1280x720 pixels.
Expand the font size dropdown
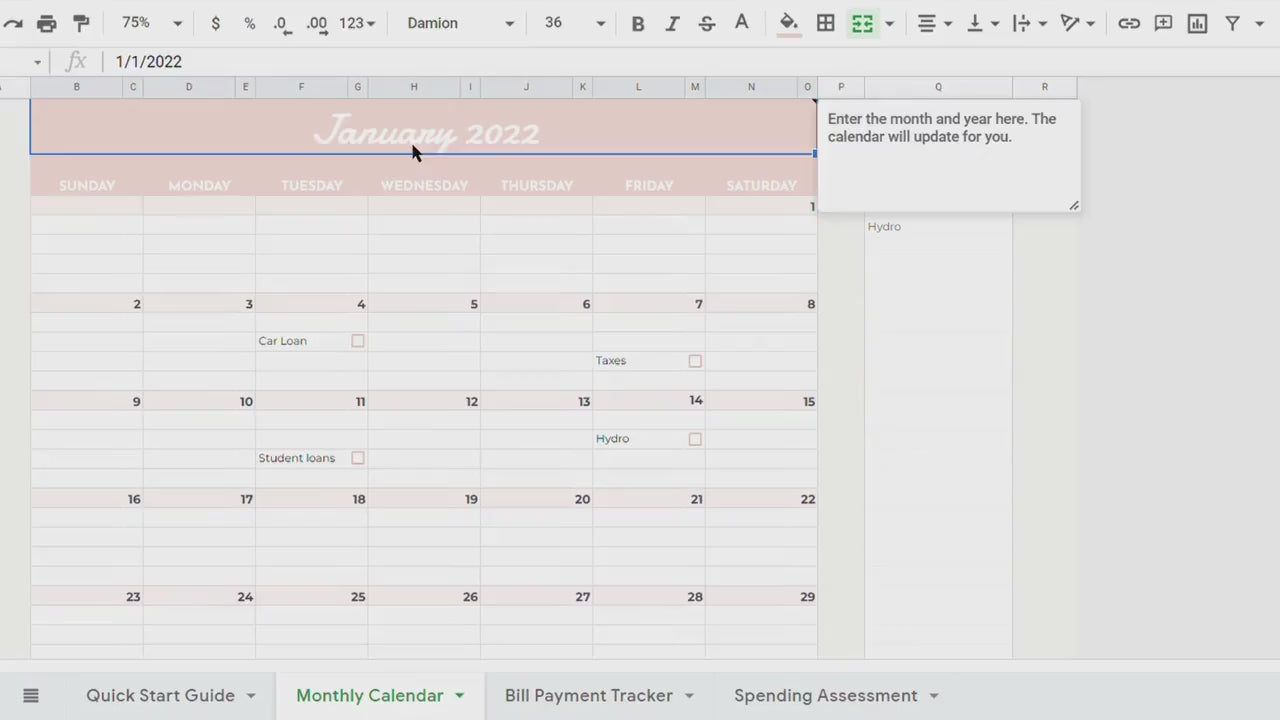(x=574, y=23)
